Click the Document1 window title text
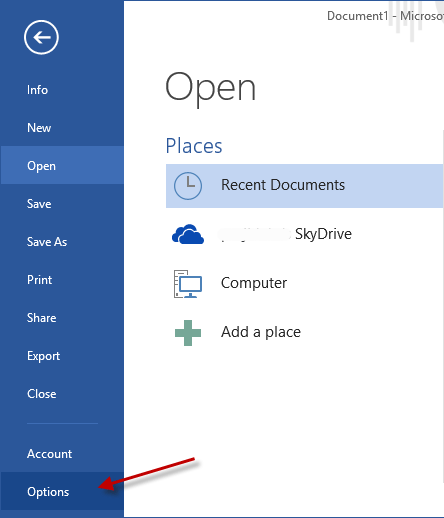The image size is (444, 518). [x=385, y=16]
